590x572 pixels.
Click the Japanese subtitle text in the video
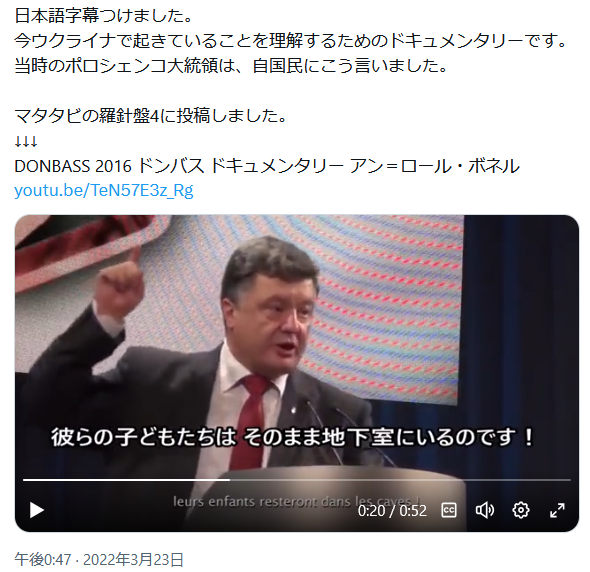pos(292,437)
